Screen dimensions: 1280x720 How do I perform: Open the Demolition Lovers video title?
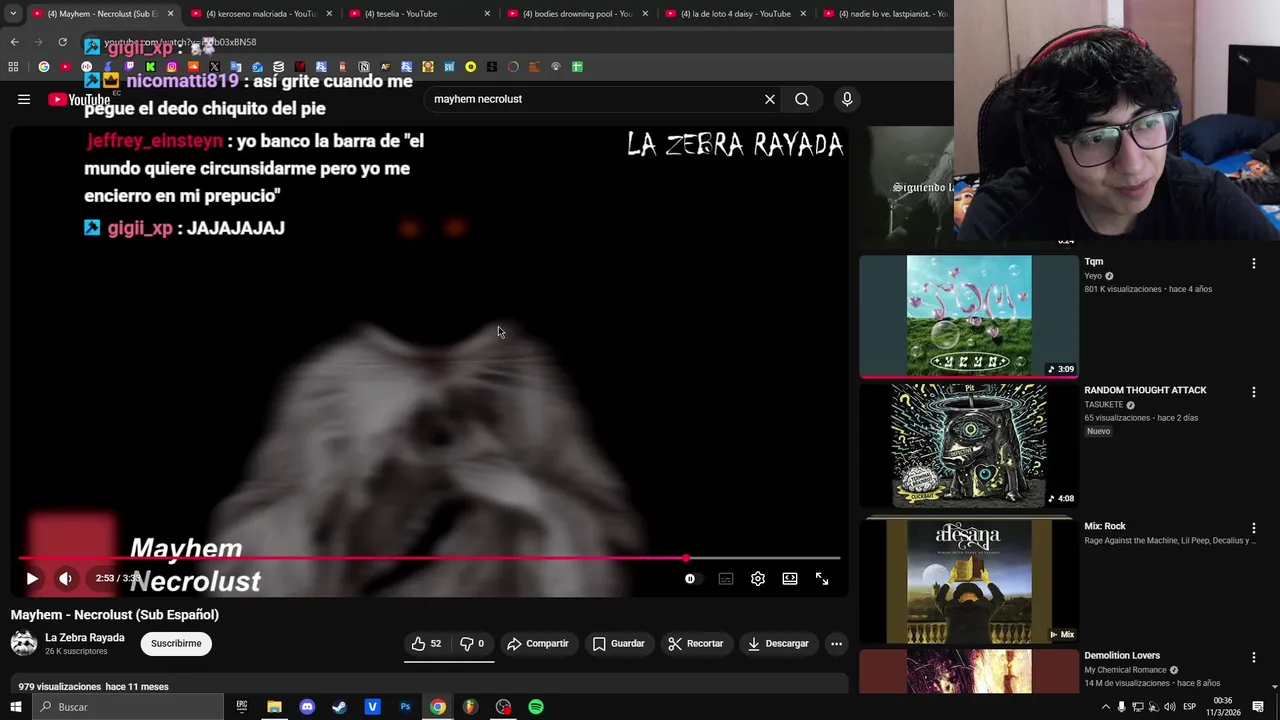coord(1122,655)
